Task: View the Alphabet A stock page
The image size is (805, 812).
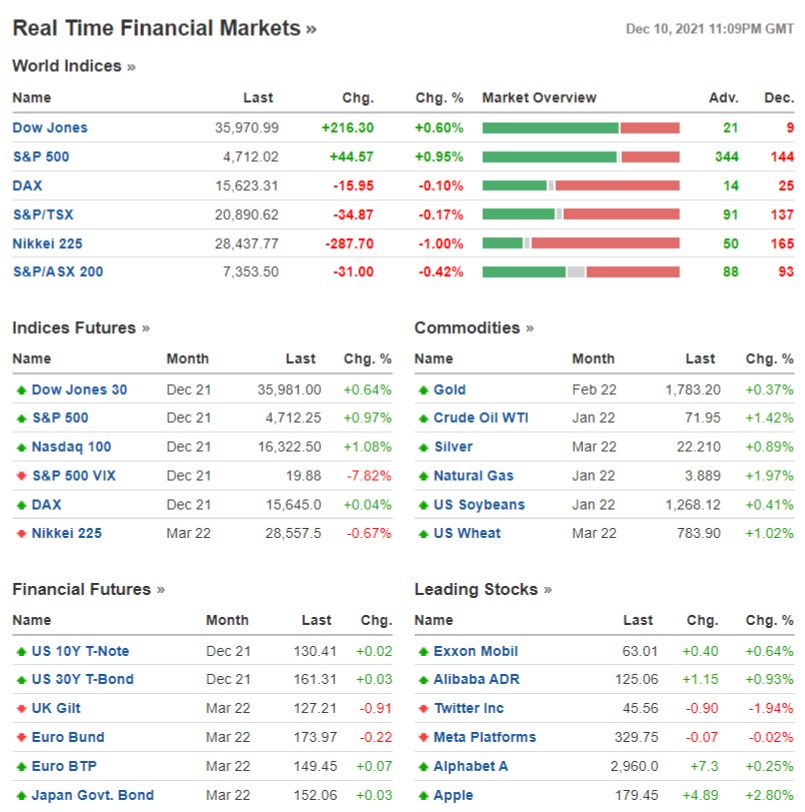Action: 470,766
